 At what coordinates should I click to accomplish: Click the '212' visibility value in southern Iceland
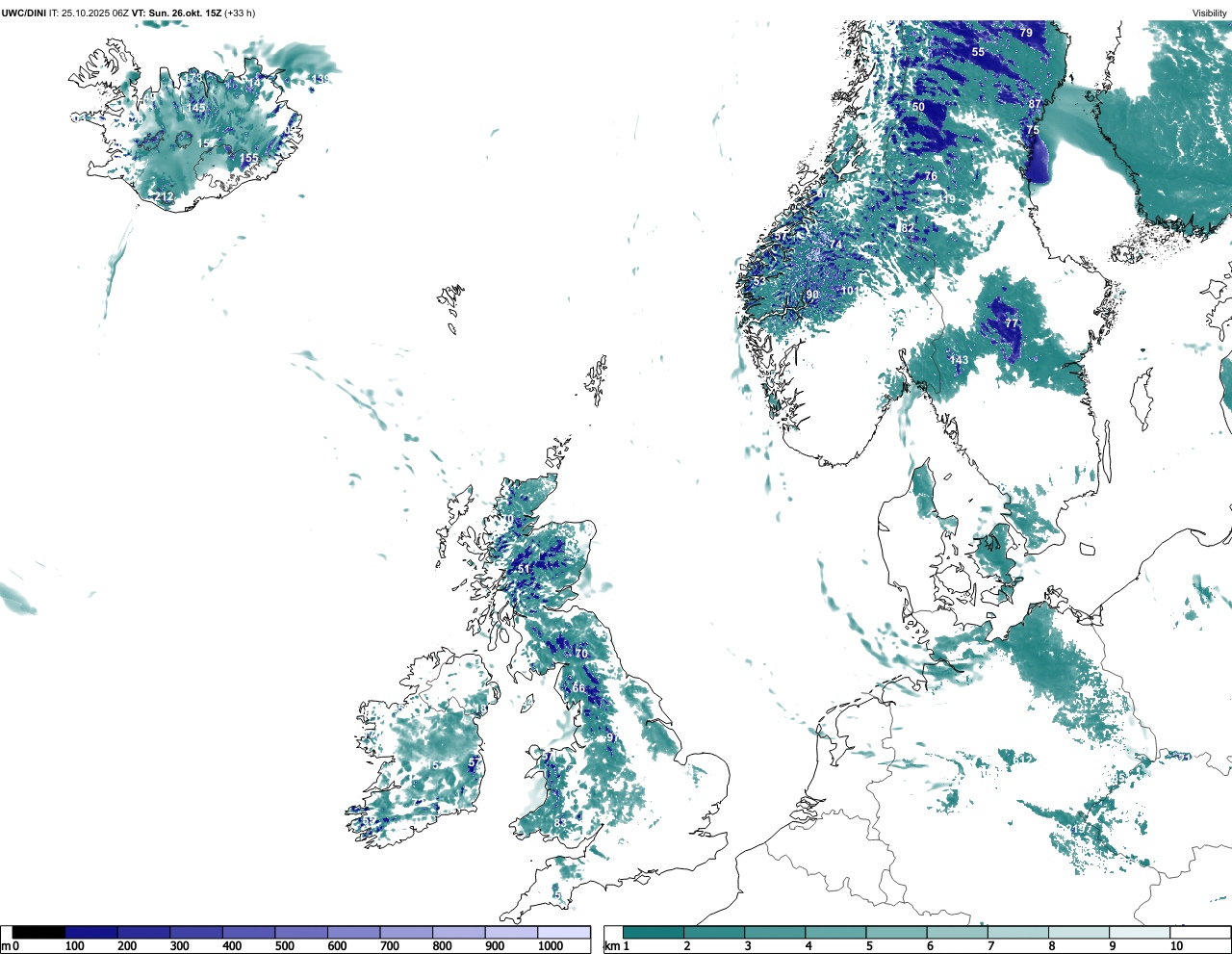pos(165,197)
